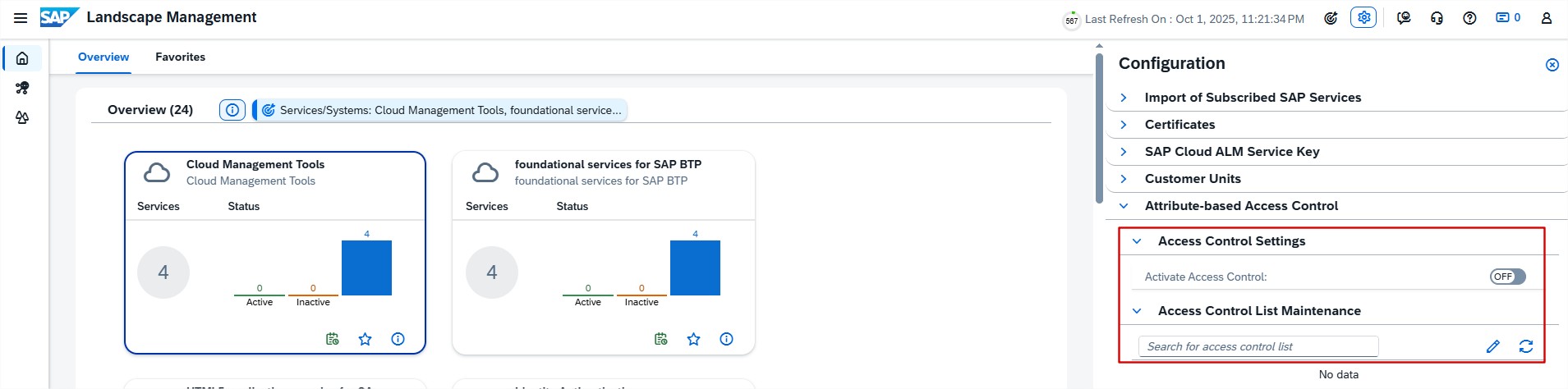Screen dimensions: 1568x389
Task: Switch to the Favorites tab
Action: 180,57
